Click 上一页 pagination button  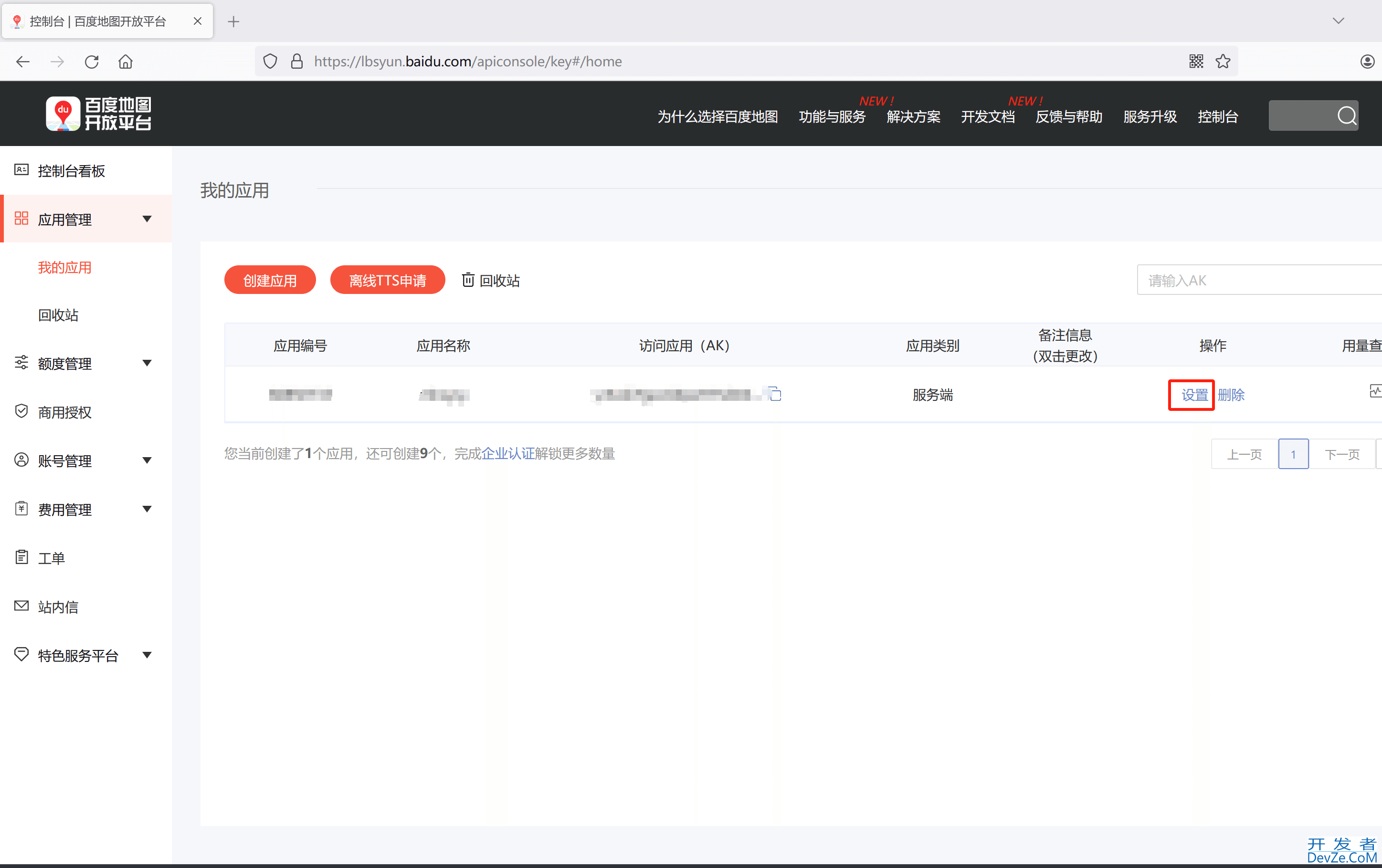[1244, 454]
